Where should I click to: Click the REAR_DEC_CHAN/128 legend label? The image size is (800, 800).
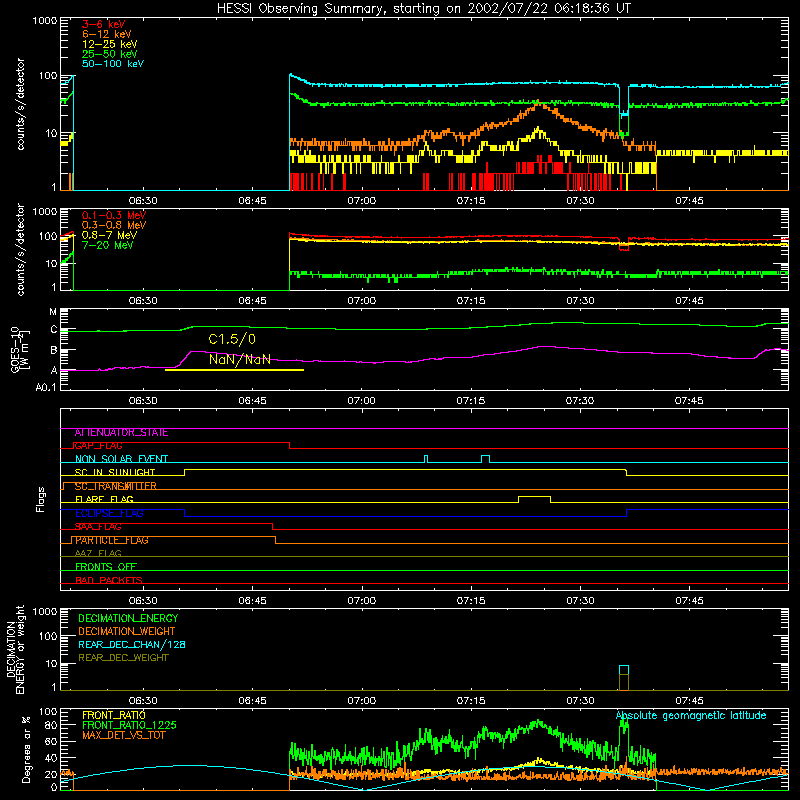click(132, 645)
